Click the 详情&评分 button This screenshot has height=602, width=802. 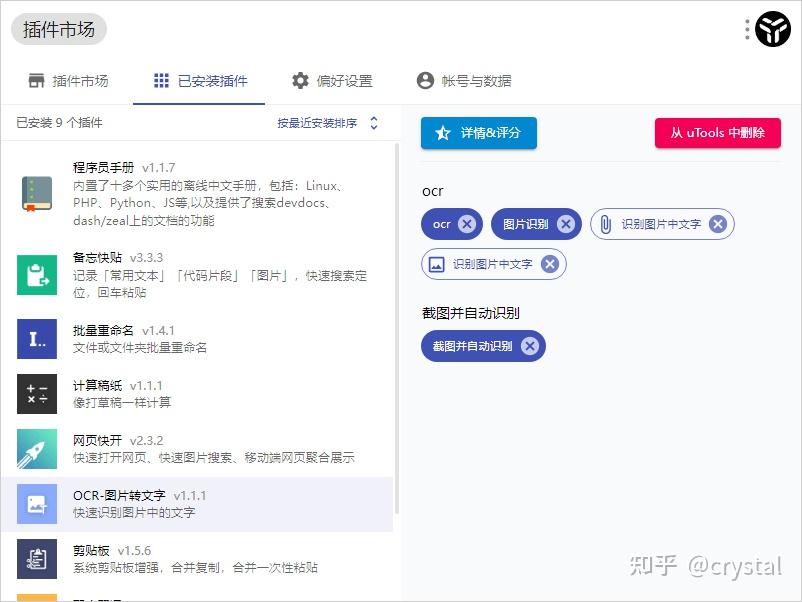click(x=479, y=132)
